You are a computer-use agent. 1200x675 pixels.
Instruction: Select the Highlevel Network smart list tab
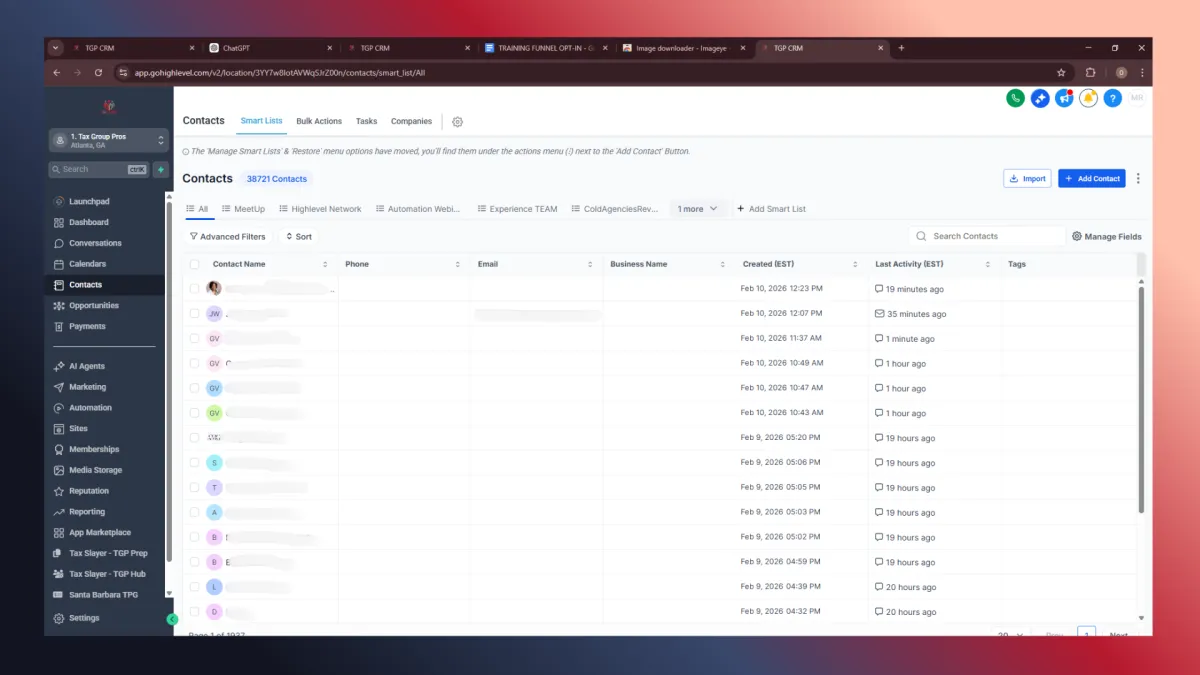[320, 209]
